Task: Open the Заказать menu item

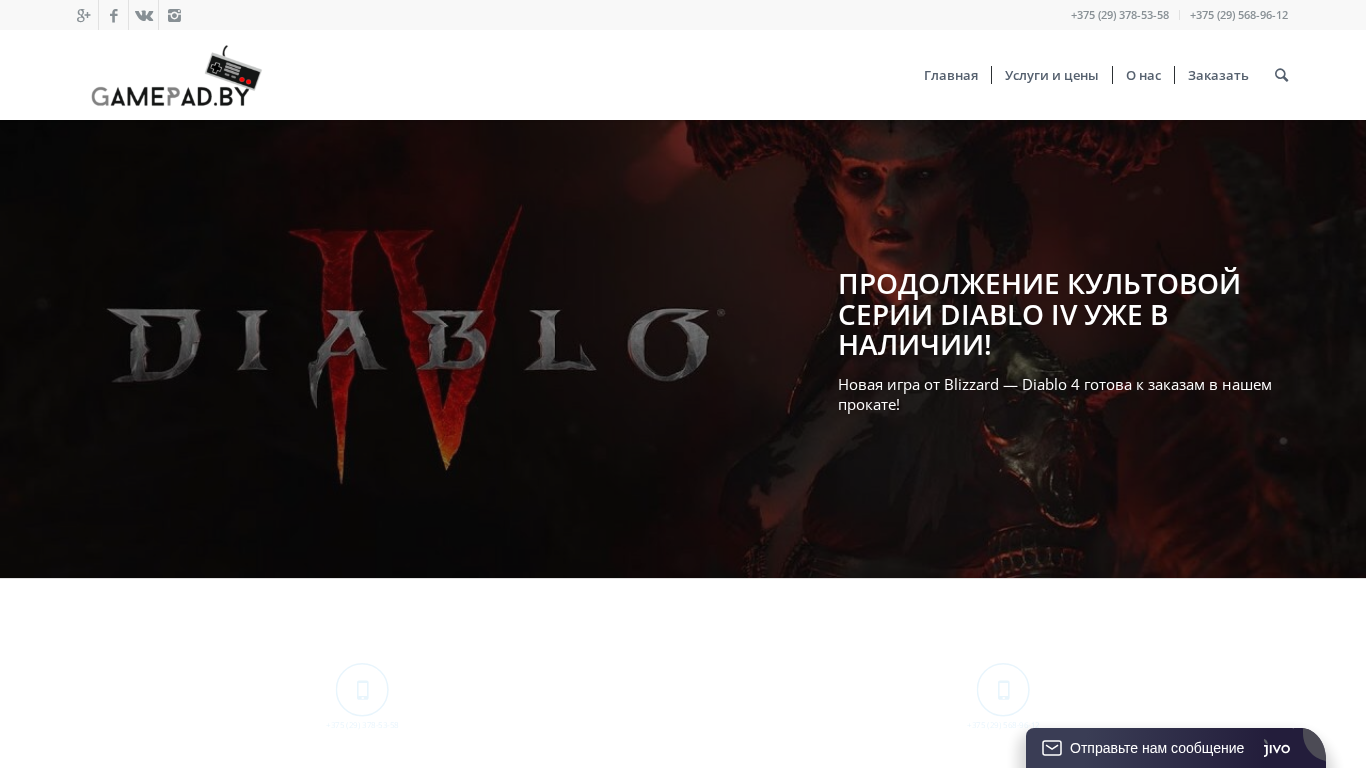Action: 1218,75
